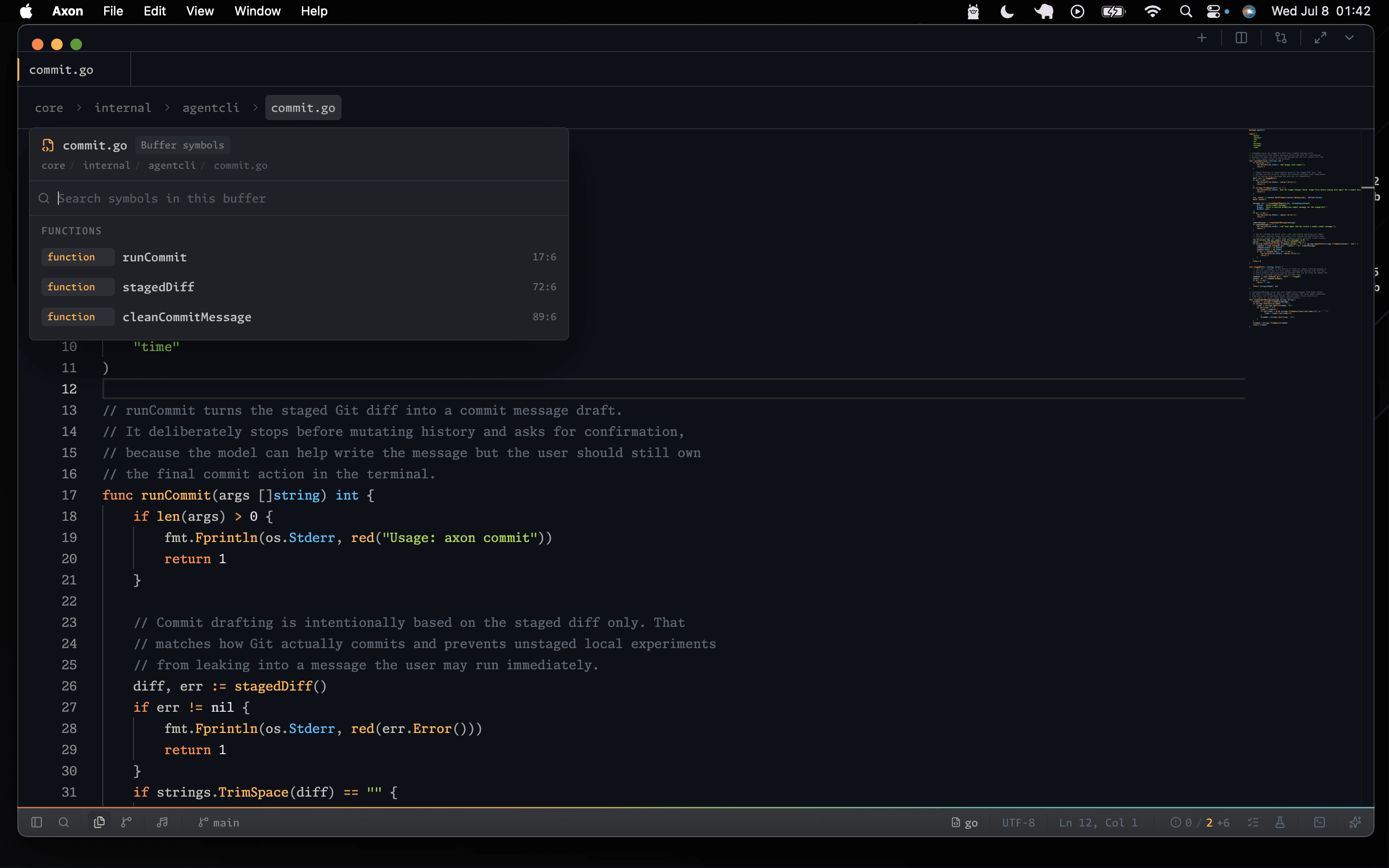Viewport: 1389px width, 868px height.
Task: Change the UTF-8 file encoding
Action: tap(1018, 822)
